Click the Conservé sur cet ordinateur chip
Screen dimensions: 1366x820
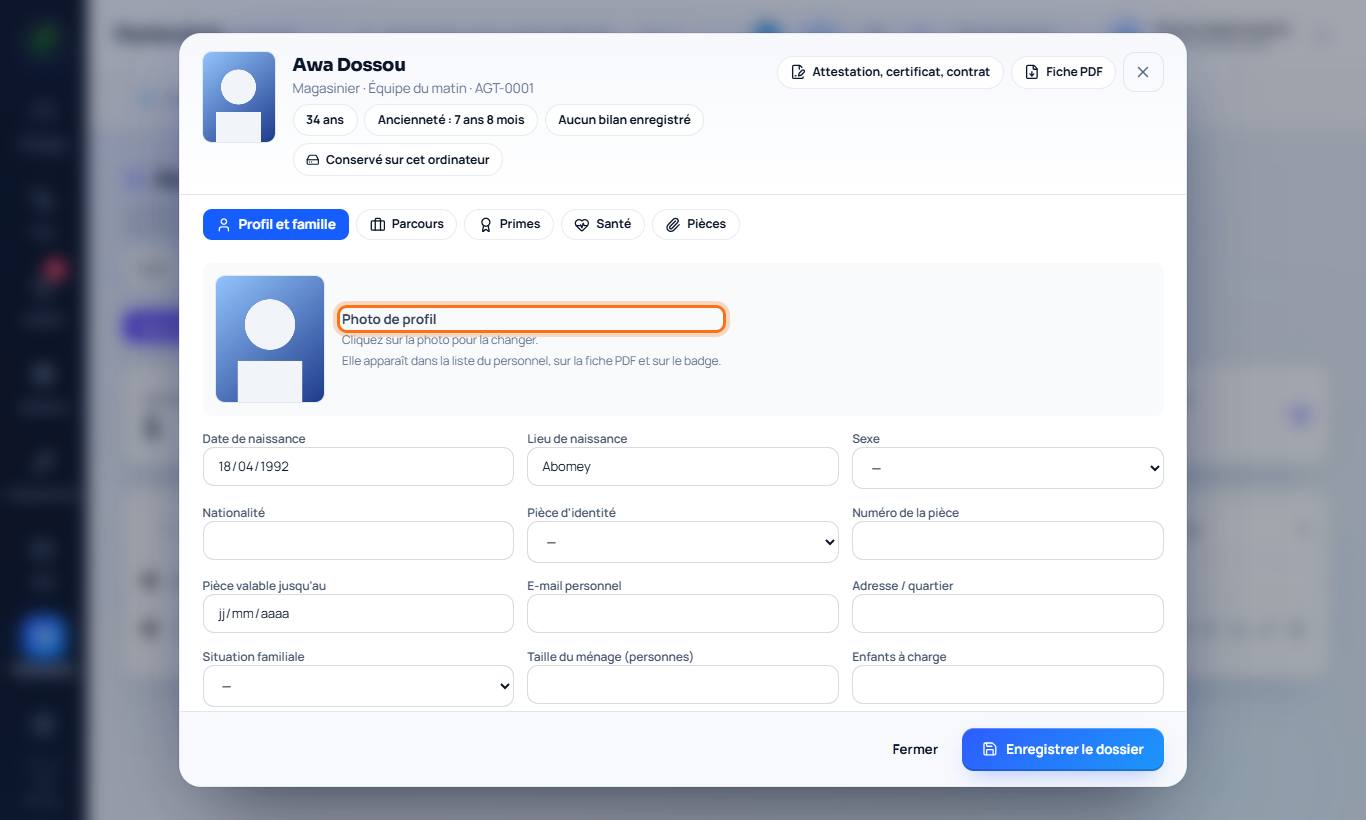click(x=398, y=160)
